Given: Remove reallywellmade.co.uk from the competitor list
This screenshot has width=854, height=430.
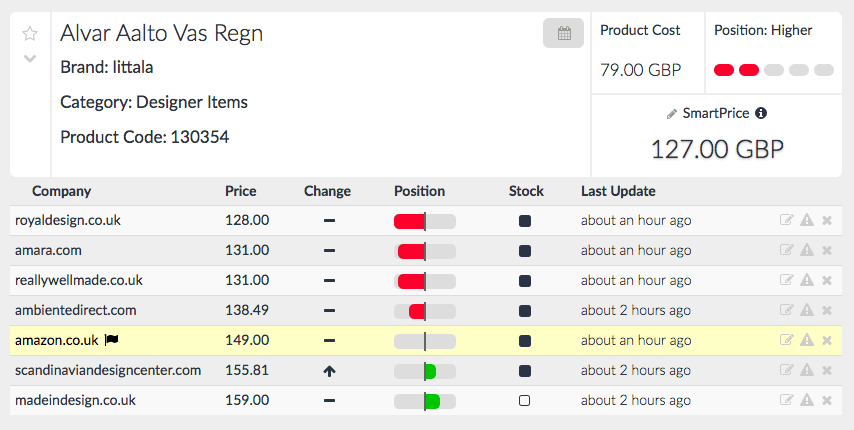Looking at the screenshot, I should pyautogui.click(x=827, y=281).
